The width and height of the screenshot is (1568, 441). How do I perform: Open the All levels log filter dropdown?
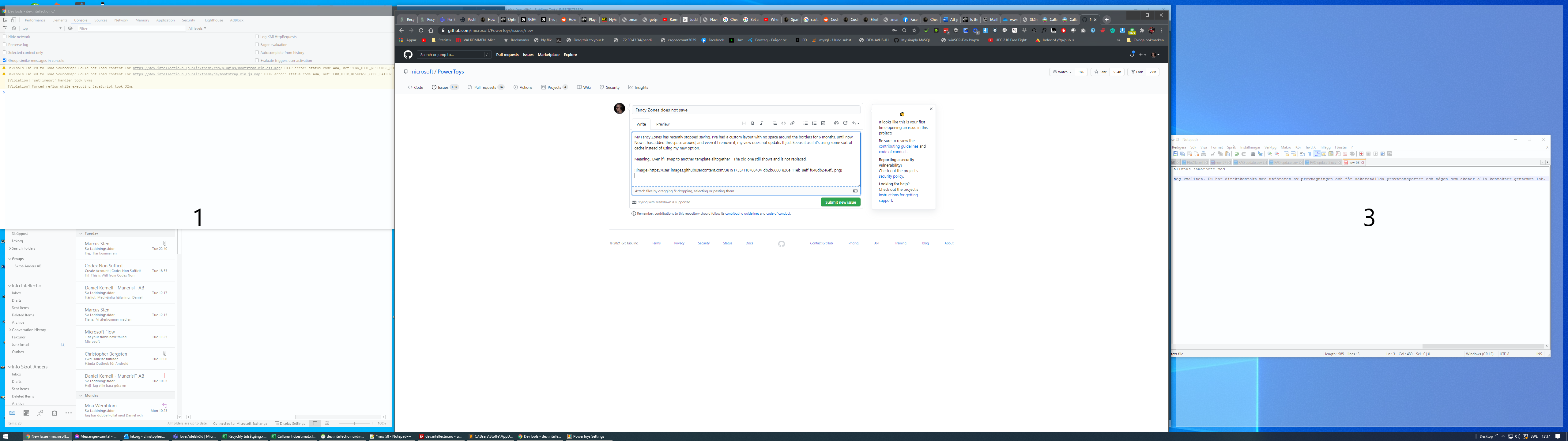[x=197, y=28]
